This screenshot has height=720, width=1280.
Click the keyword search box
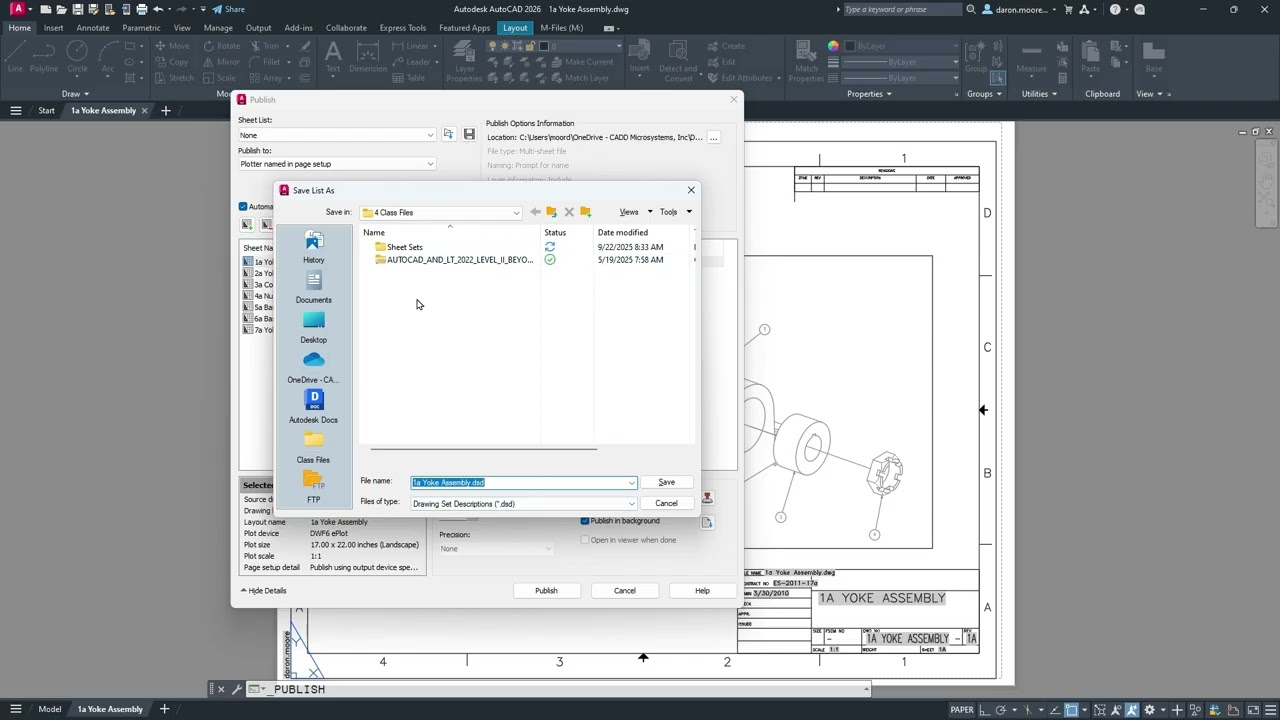click(904, 9)
